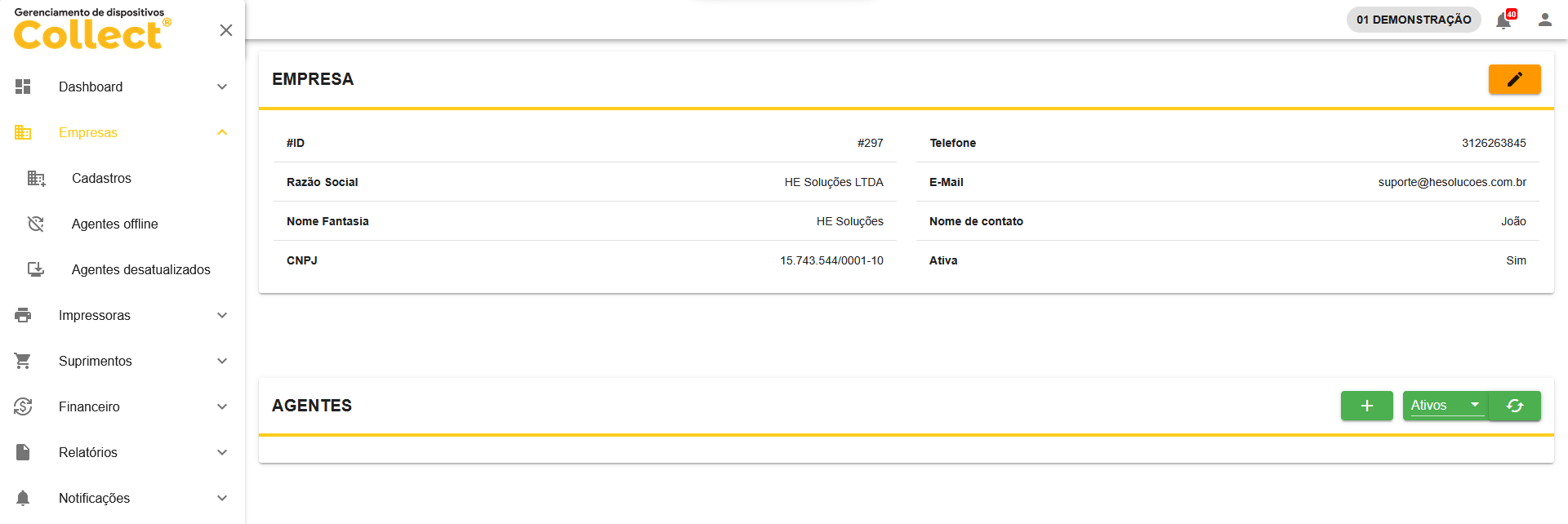Collapse the Empresas menu chevron

click(x=222, y=132)
